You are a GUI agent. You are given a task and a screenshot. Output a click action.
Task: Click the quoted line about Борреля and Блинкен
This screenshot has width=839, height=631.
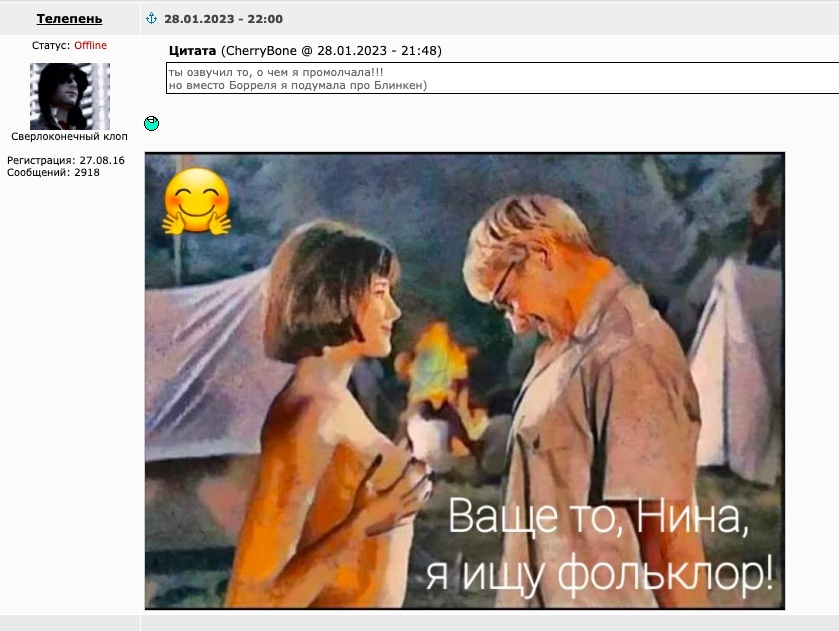pos(298,85)
